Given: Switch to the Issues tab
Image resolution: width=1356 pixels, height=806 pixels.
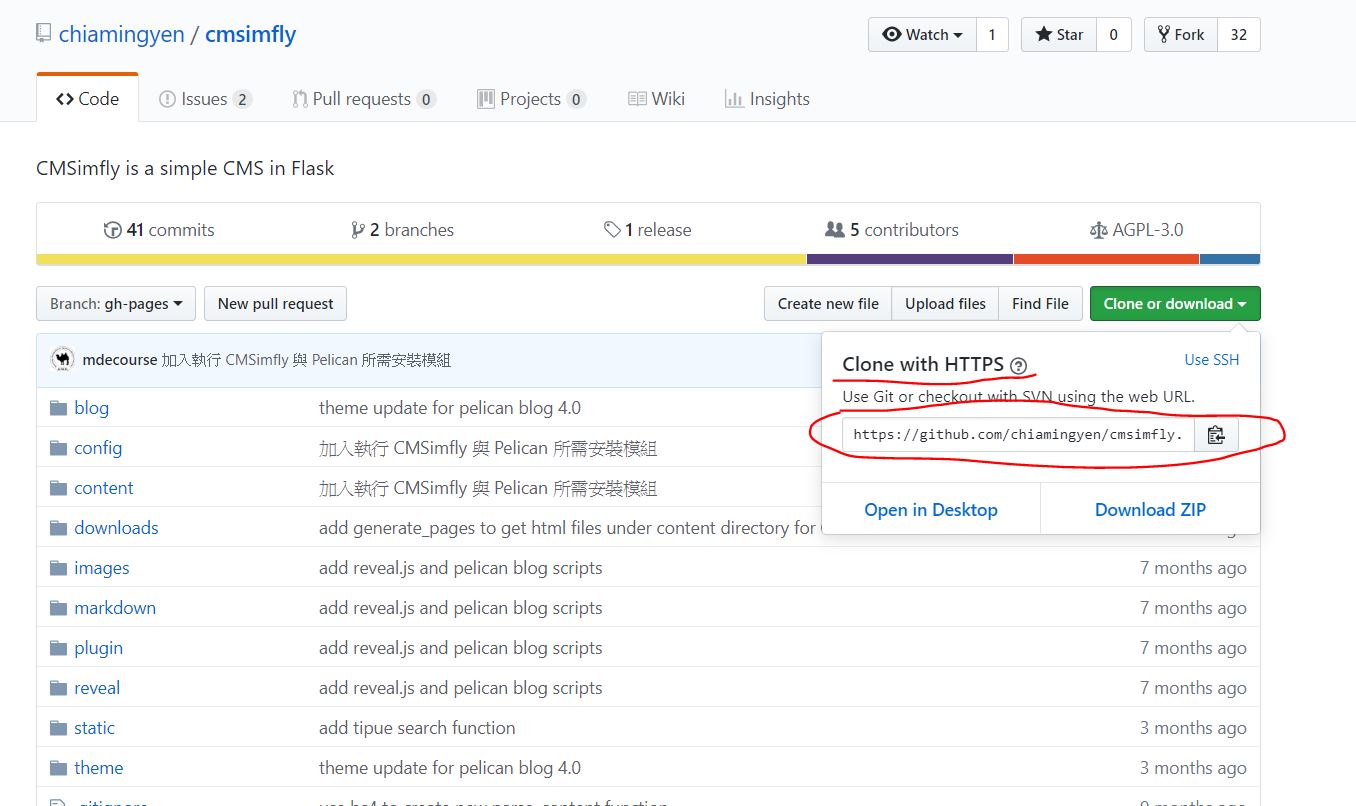Looking at the screenshot, I should coord(205,99).
